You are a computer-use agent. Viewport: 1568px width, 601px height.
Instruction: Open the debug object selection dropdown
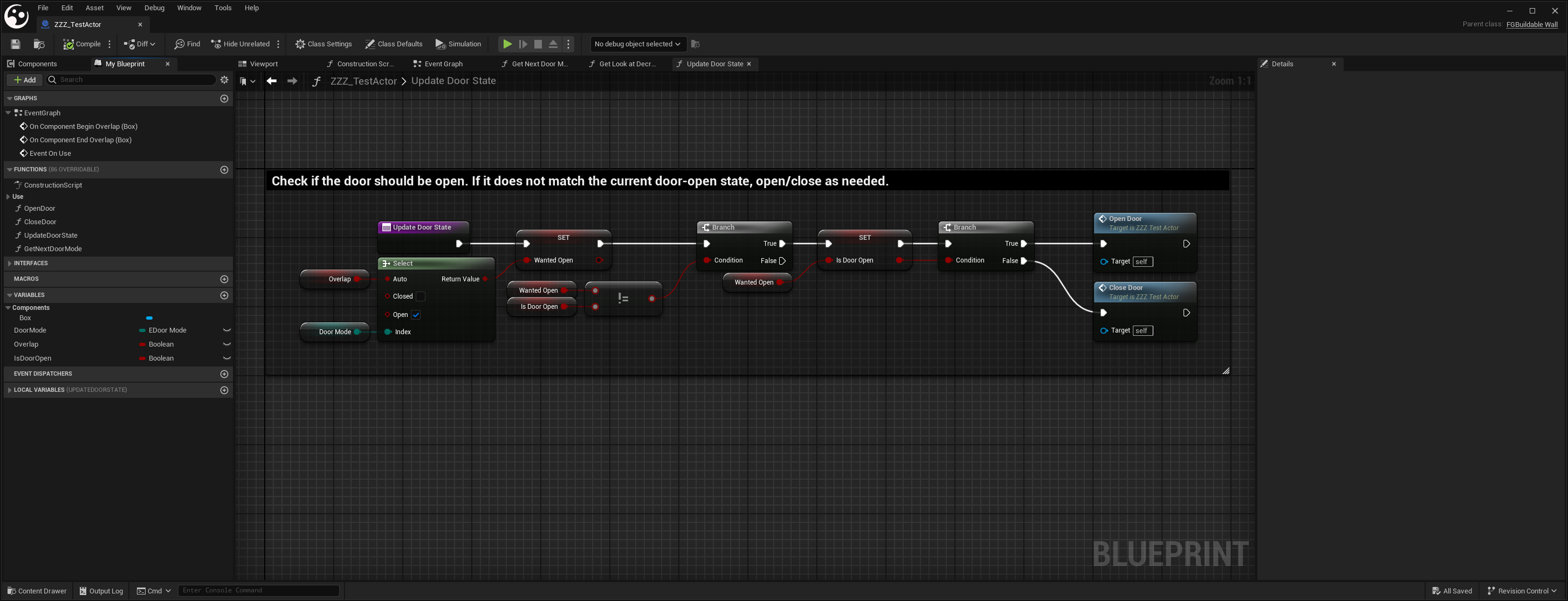[637, 44]
